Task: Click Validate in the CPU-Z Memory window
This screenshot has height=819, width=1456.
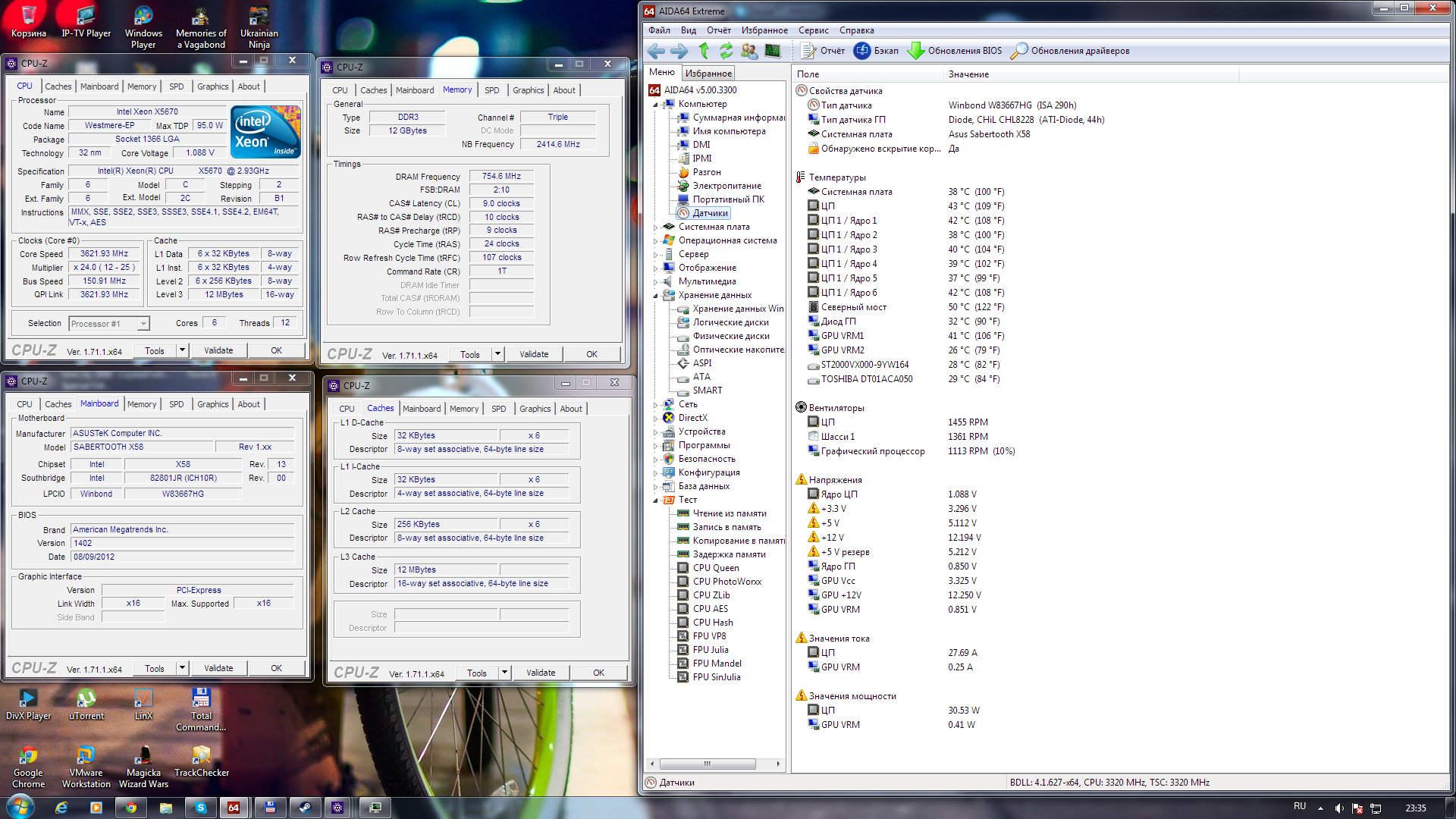Action: (534, 354)
